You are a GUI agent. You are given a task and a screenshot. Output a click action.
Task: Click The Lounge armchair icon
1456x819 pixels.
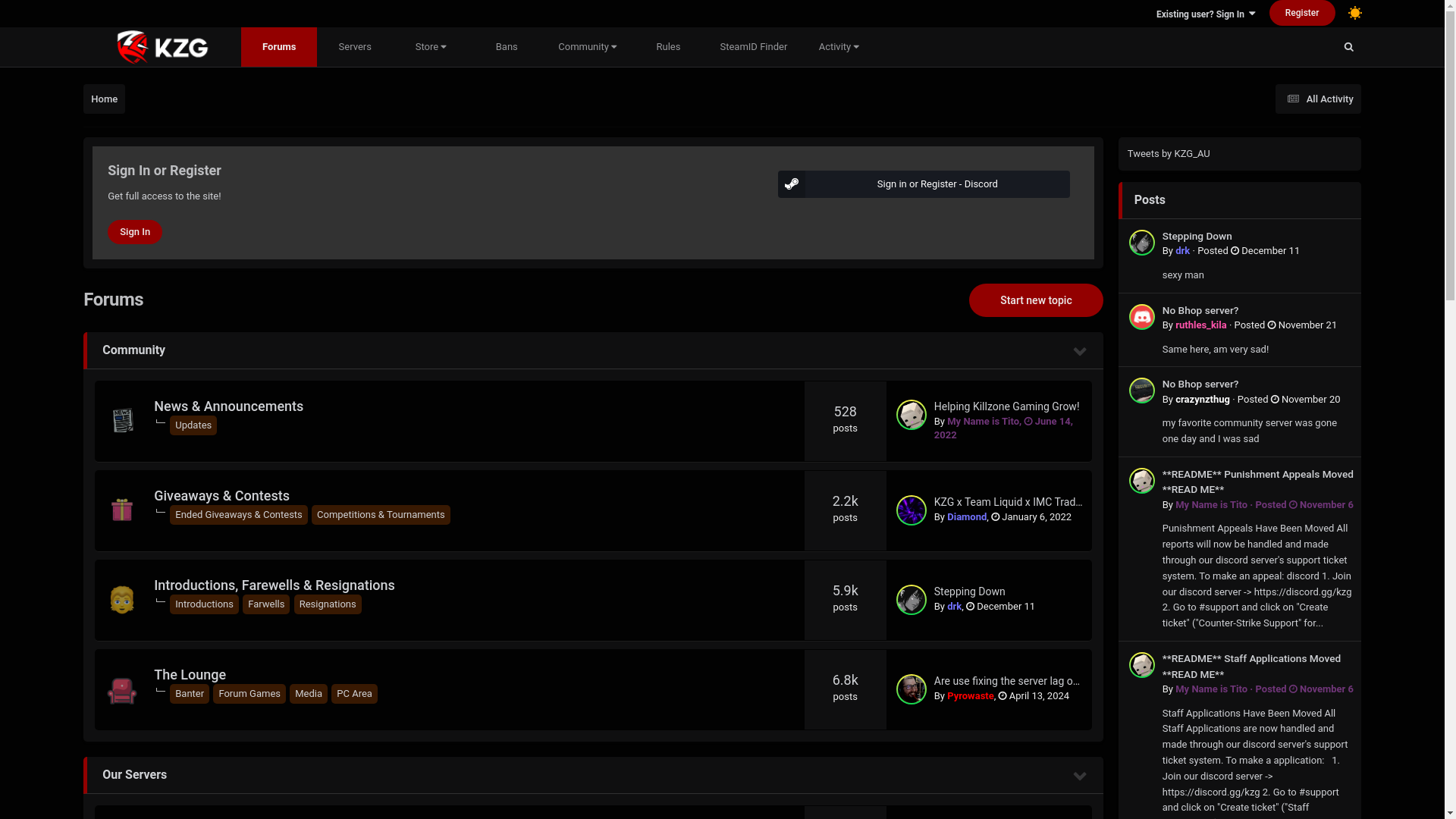pos(122,689)
